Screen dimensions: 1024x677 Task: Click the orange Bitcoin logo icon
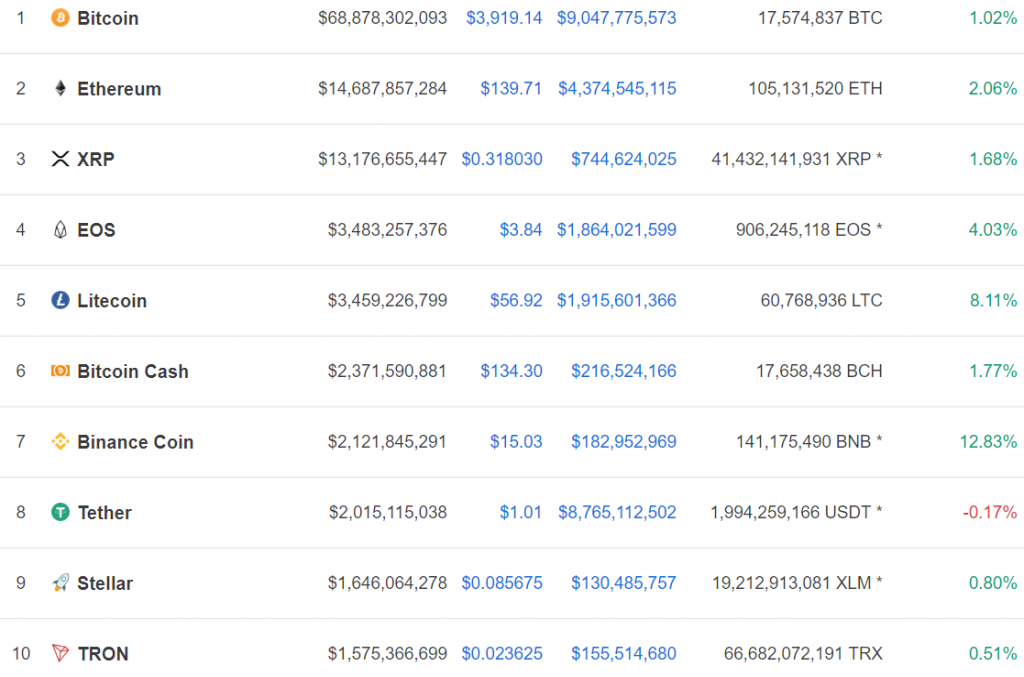pos(60,18)
